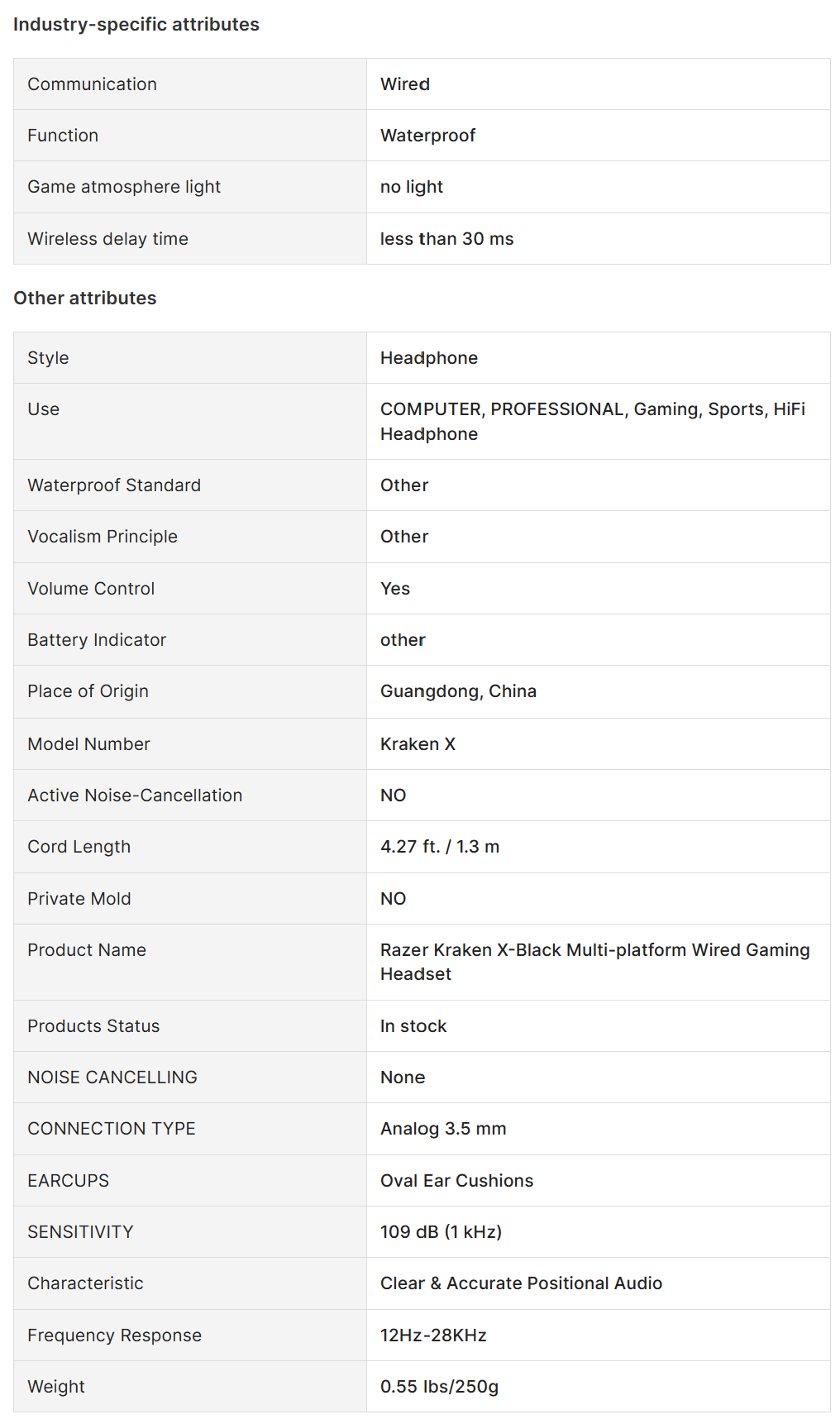This screenshot has width=840, height=1424.
Task: Click the Volume Control Yes value
Action: pyautogui.click(x=395, y=589)
